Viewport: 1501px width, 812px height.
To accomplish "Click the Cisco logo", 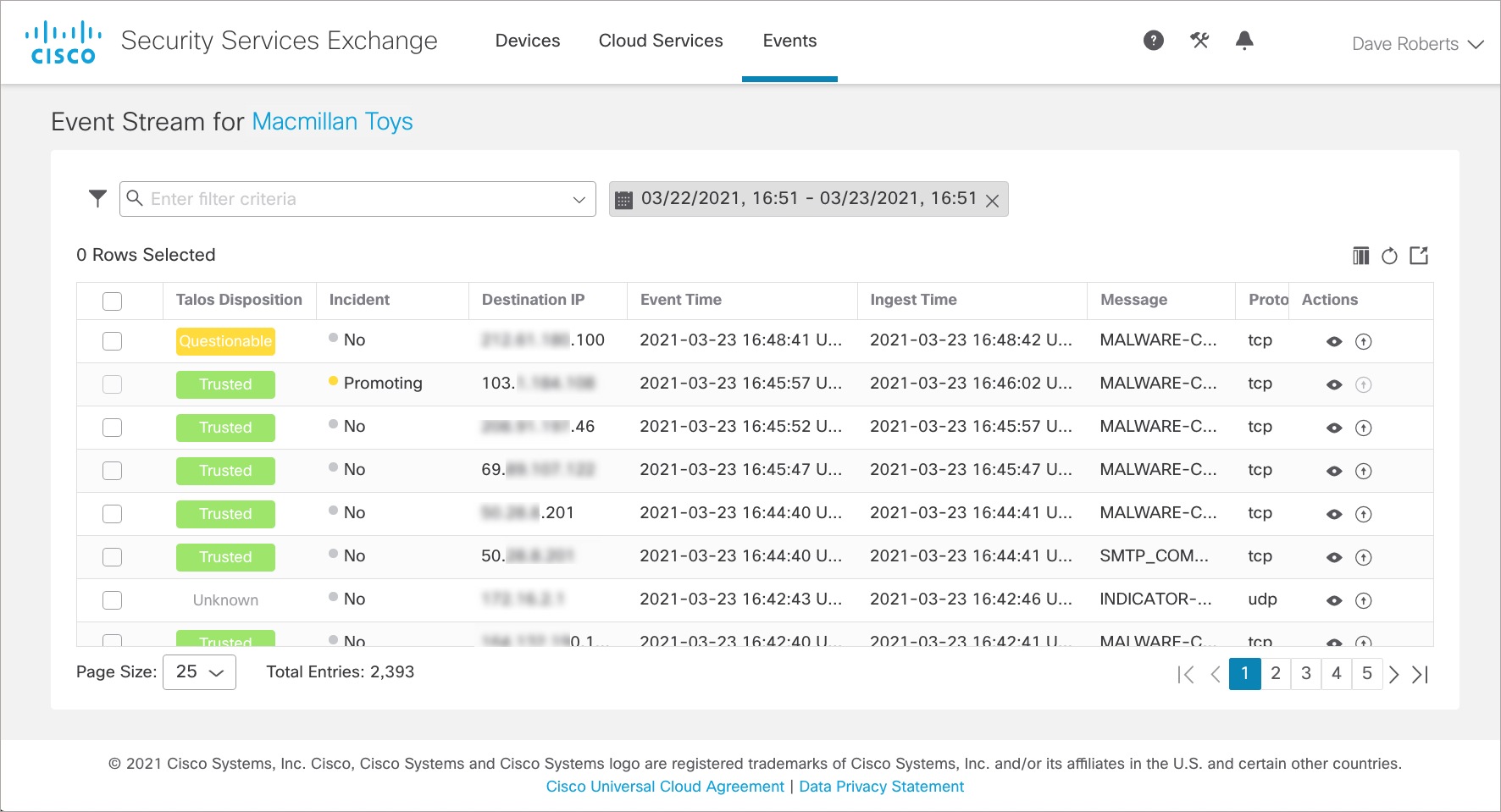I will pyautogui.click(x=64, y=43).
